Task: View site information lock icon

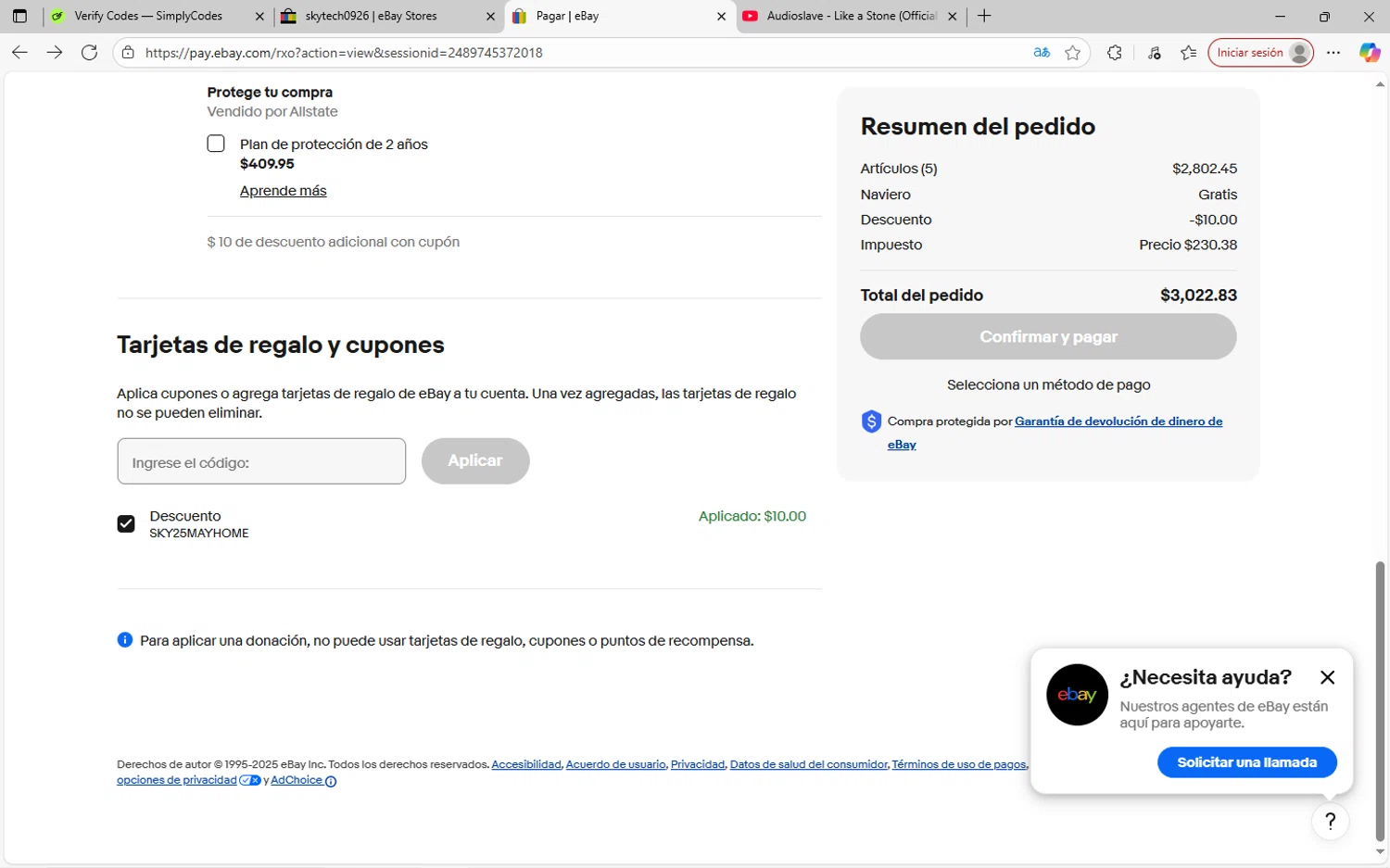Action: coord(129,53)
